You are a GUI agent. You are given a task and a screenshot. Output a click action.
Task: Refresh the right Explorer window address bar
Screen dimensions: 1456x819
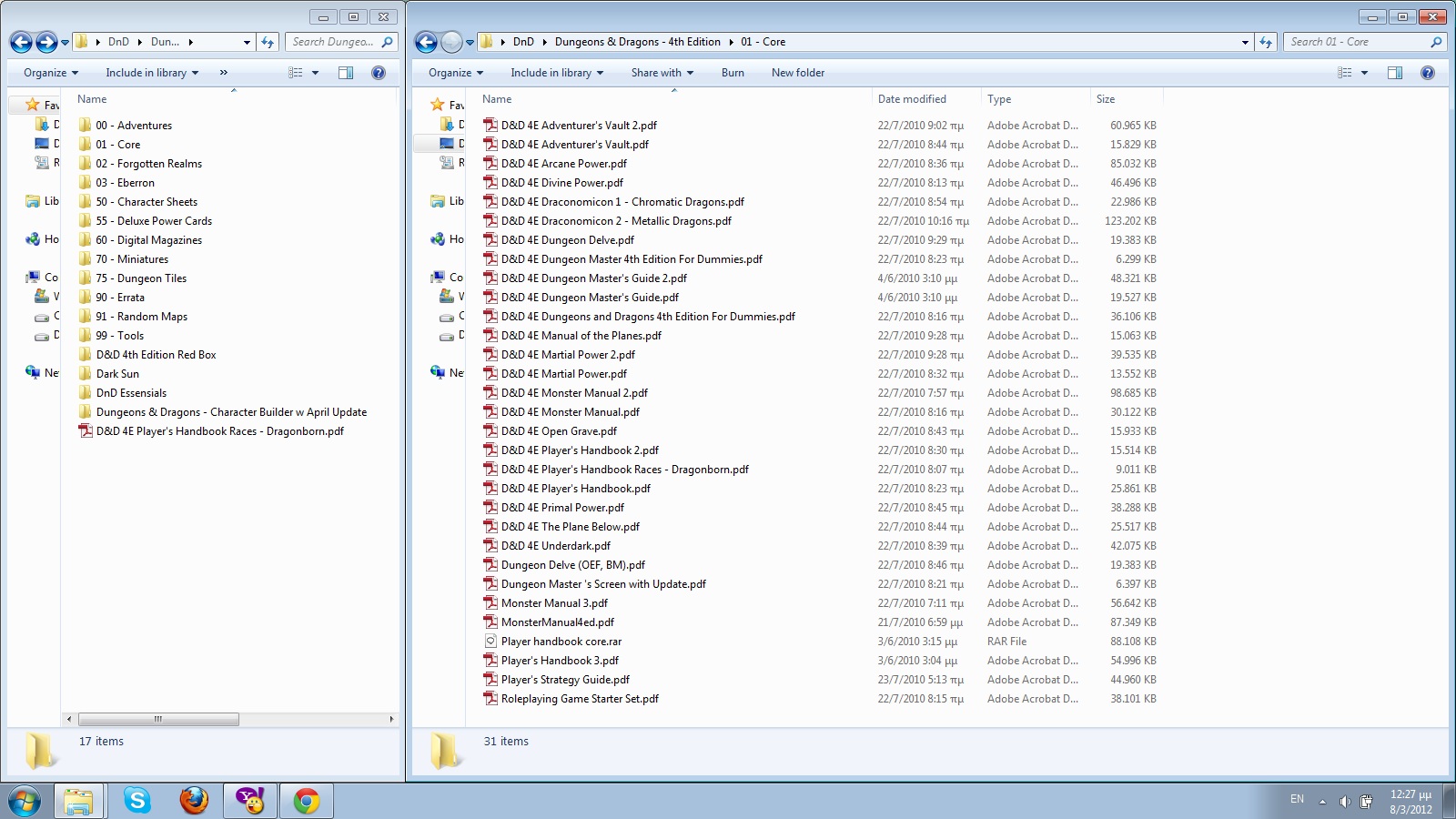tap(1266, 42)
